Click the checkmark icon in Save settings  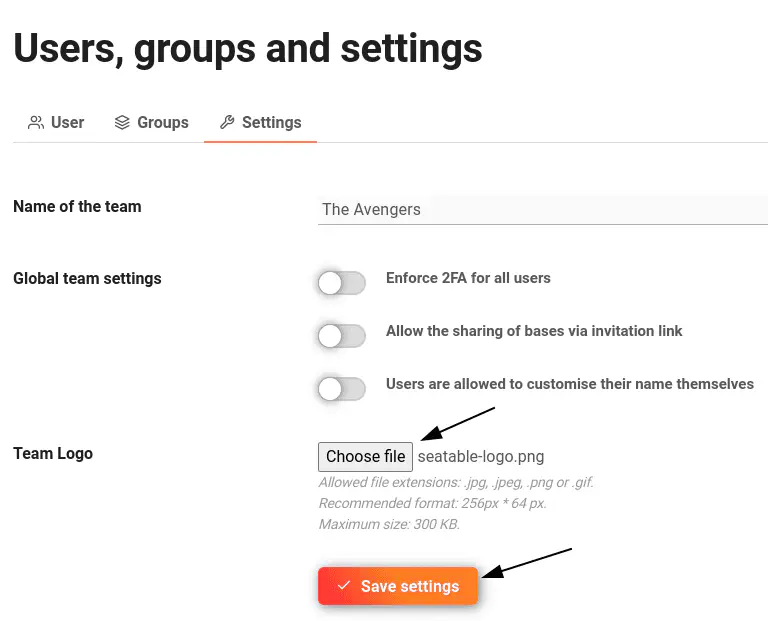tap(344, 586)
